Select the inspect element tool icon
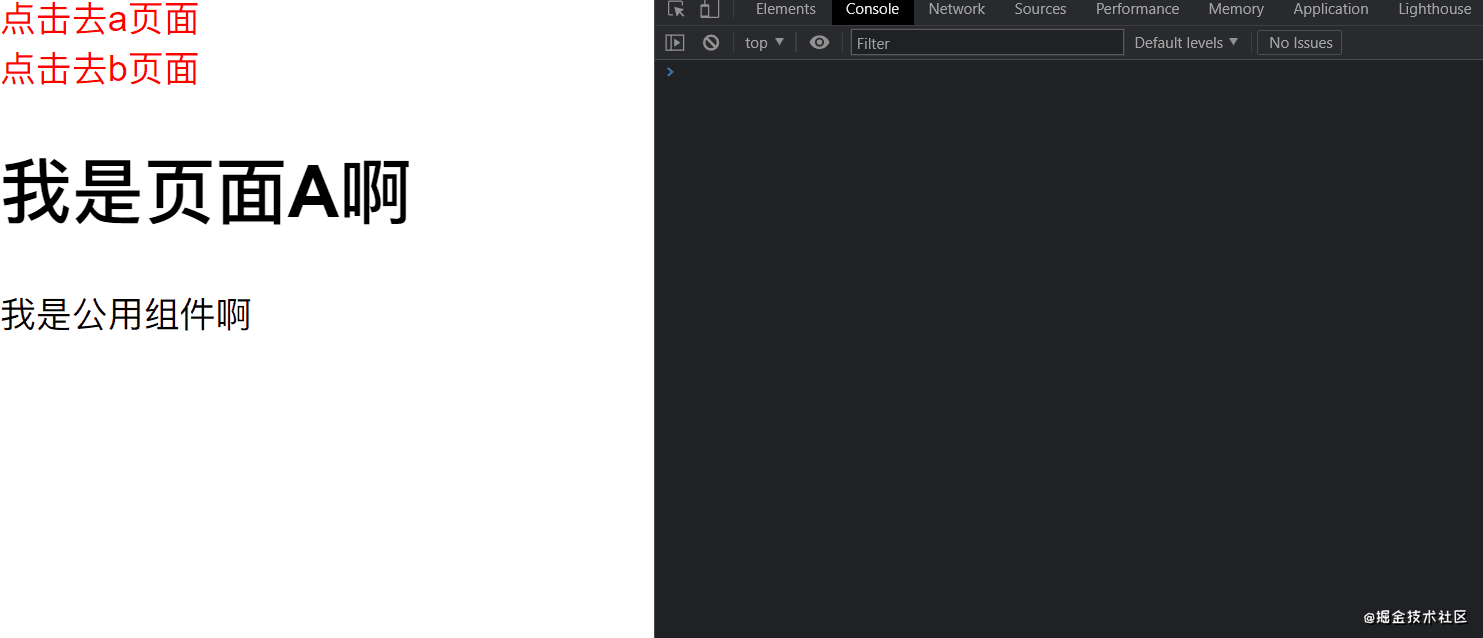This screenshot has height=638, width=1483. point(675,9)
